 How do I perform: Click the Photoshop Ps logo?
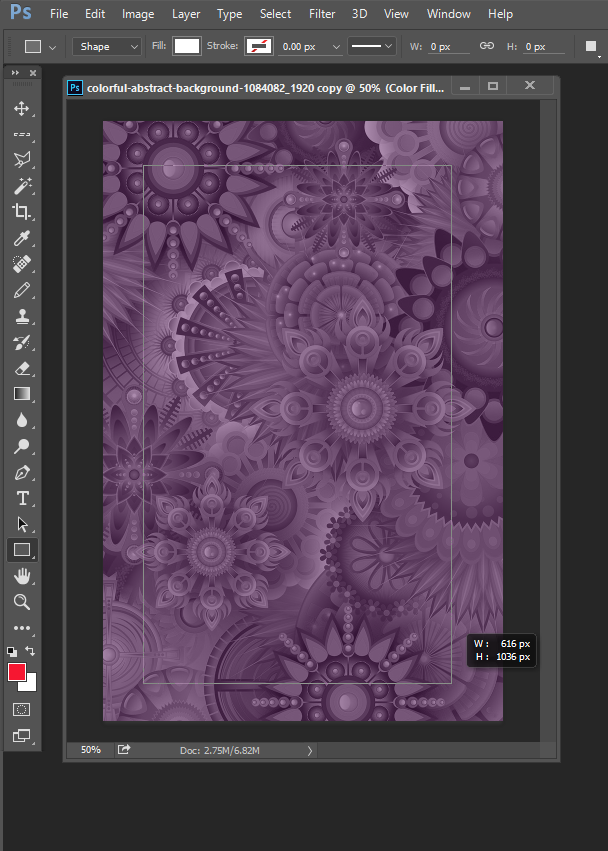tap(21, 12)
